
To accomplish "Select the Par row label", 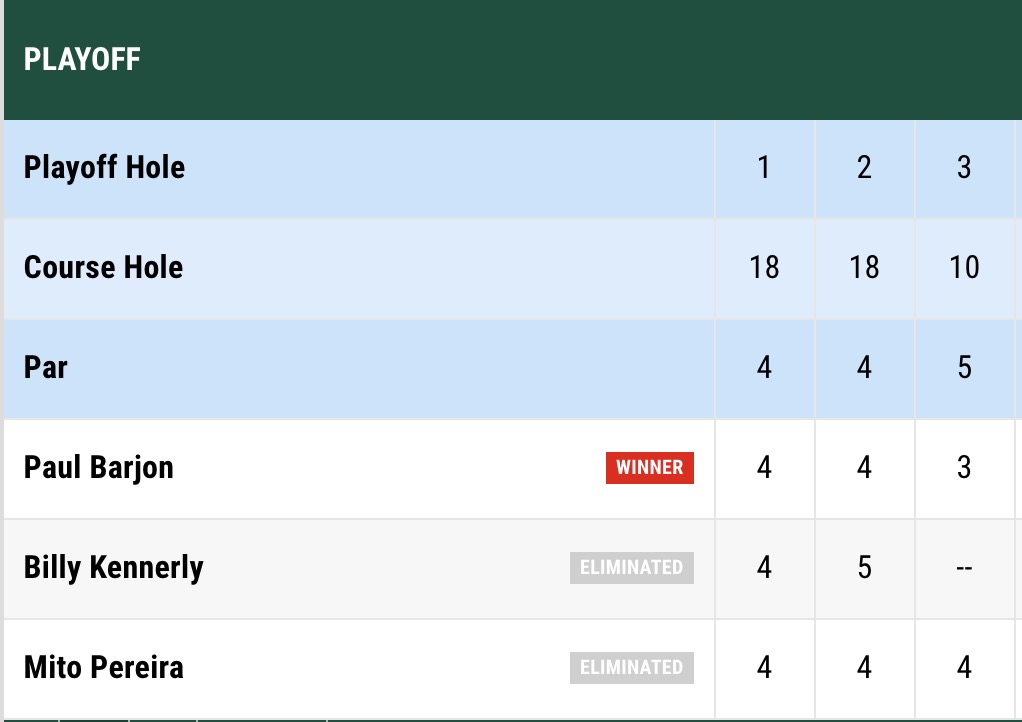I will (x=46, y=368).
